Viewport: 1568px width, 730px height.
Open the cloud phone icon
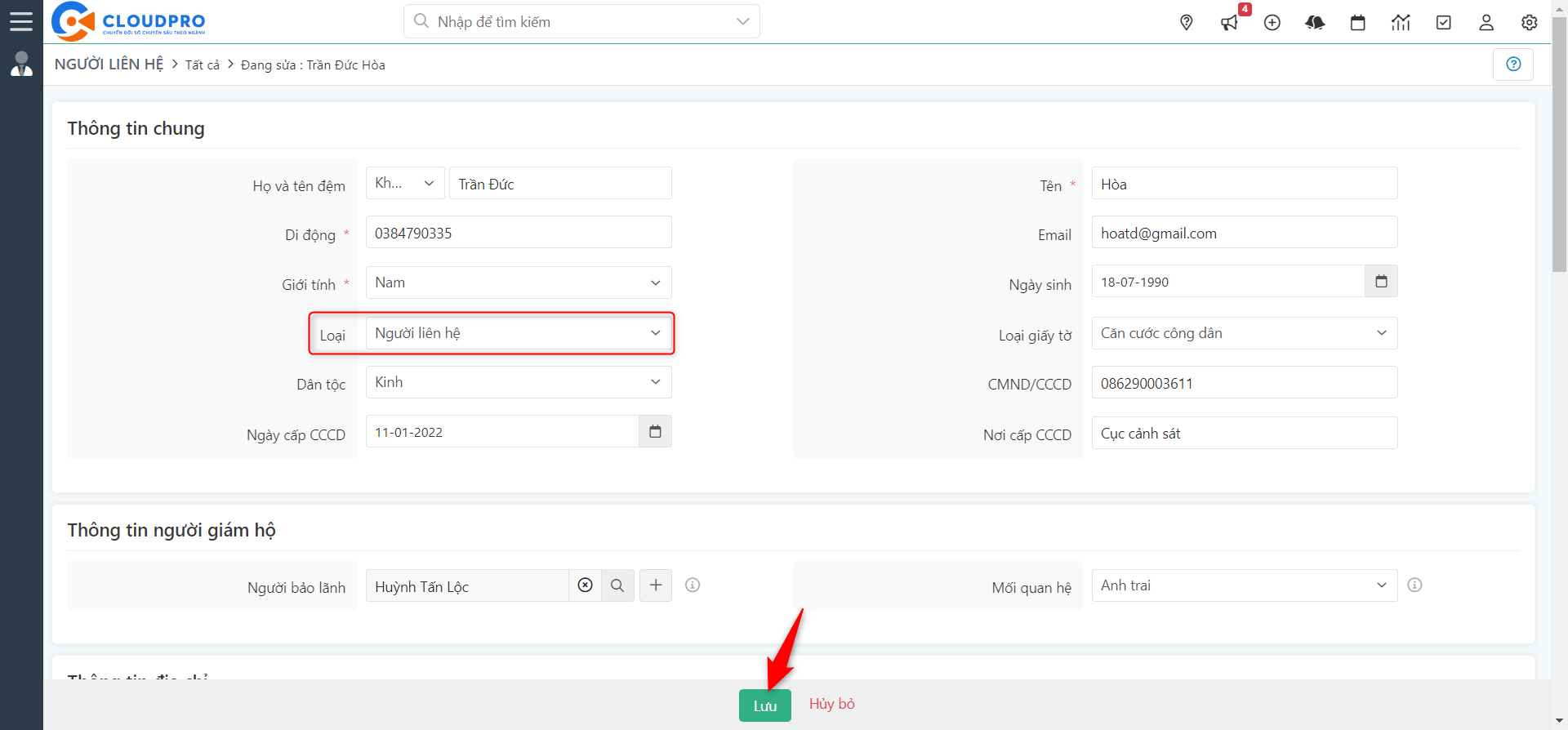1315,23
